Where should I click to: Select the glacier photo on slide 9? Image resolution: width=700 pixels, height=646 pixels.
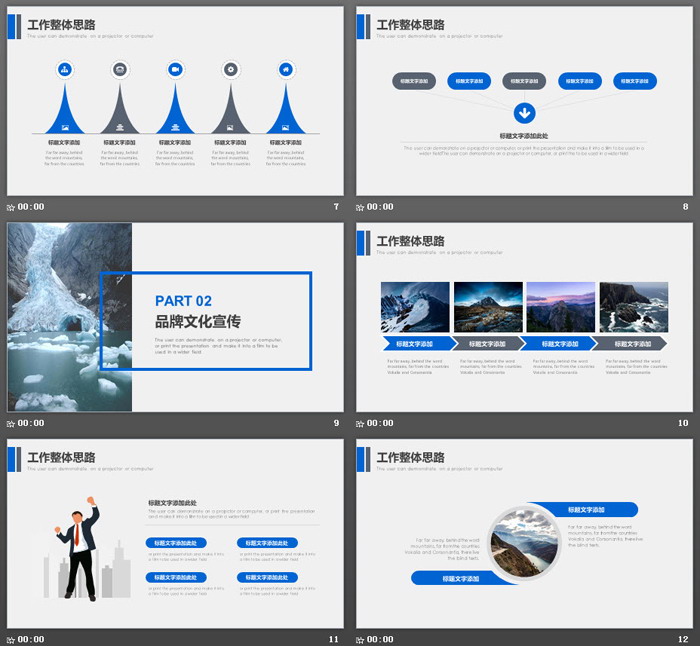(x=69, y=317)
